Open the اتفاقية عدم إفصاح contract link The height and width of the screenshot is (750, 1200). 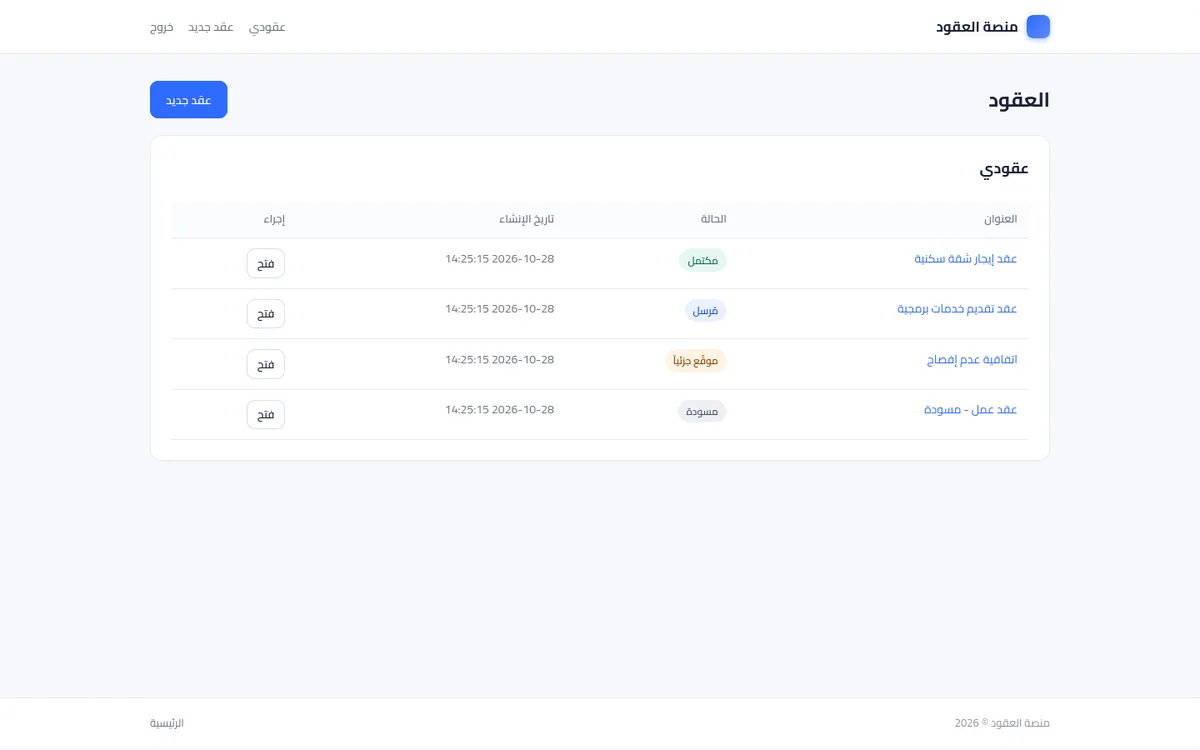pos(972,360)
